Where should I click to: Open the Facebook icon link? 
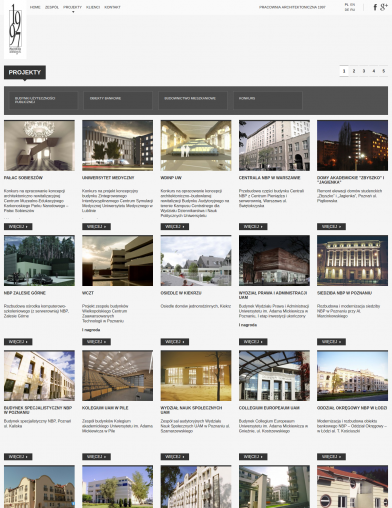(x=375, y=7)
